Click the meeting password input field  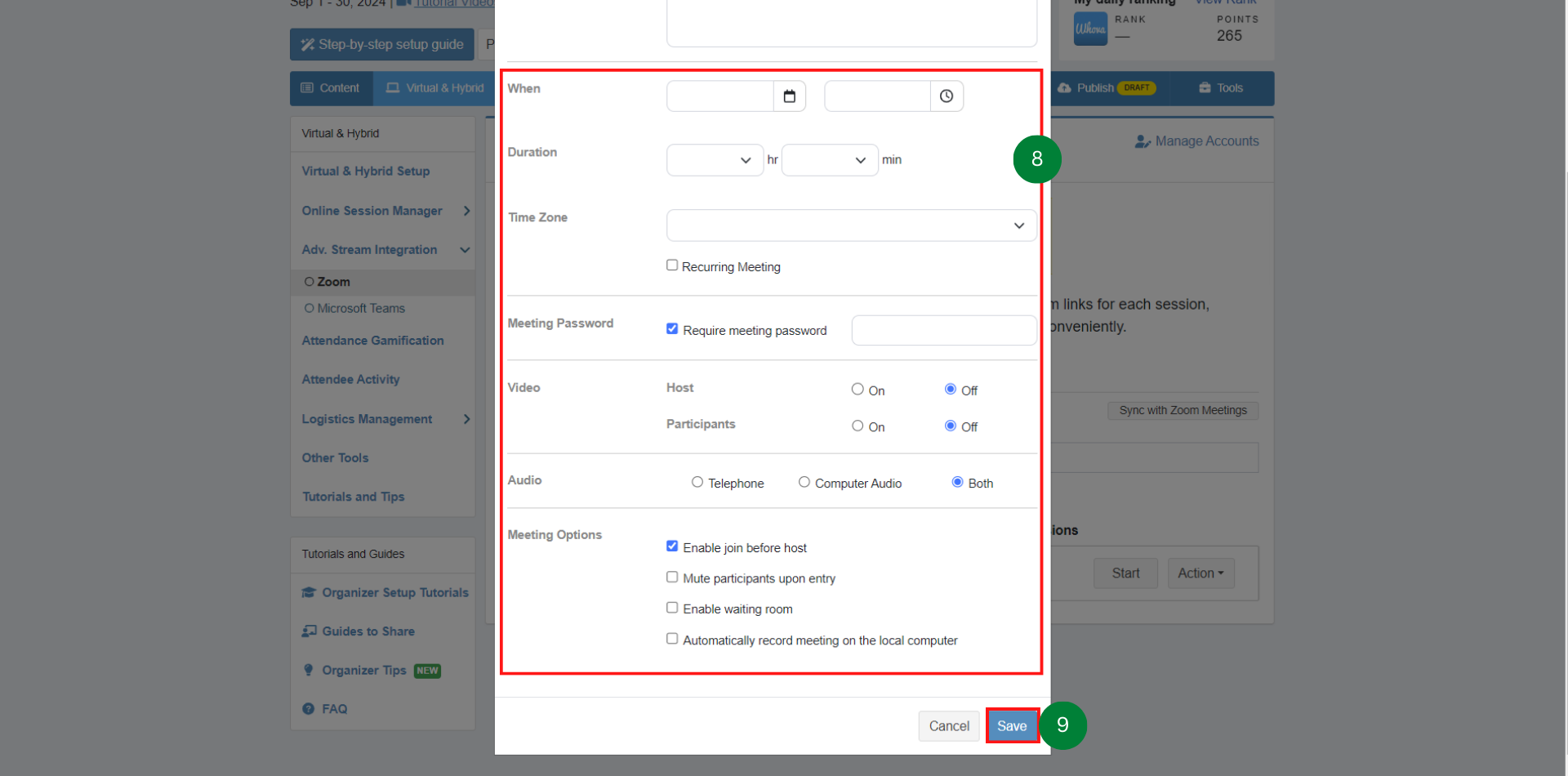click(x=943, y=331)
